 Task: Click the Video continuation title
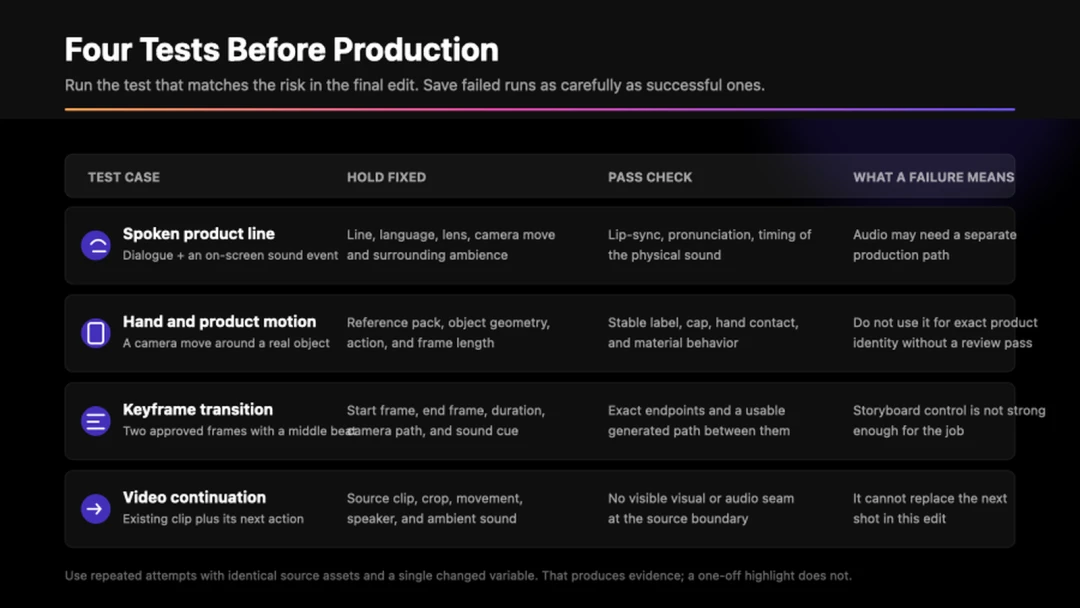point(194,497)
